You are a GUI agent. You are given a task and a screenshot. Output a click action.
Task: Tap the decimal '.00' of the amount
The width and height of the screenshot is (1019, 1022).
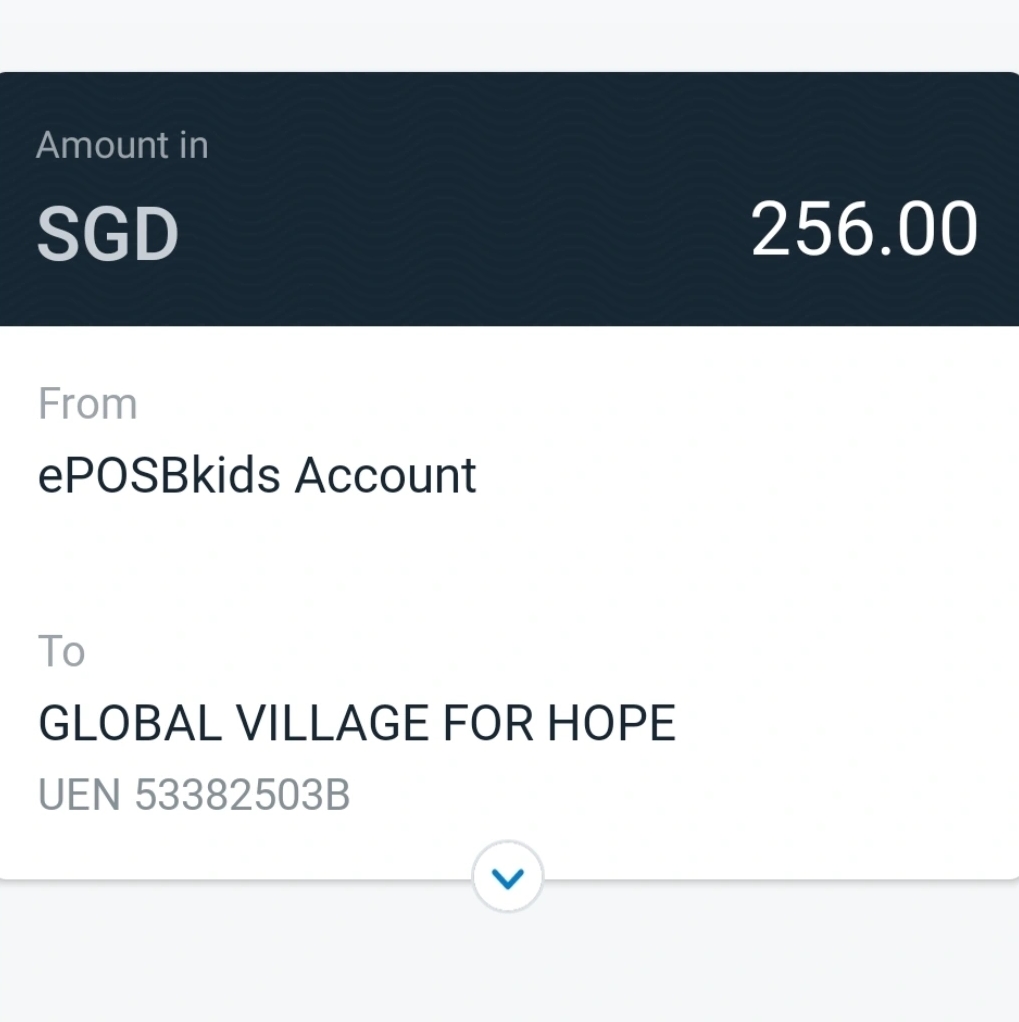pyautogui.click(x=930, y=231)
